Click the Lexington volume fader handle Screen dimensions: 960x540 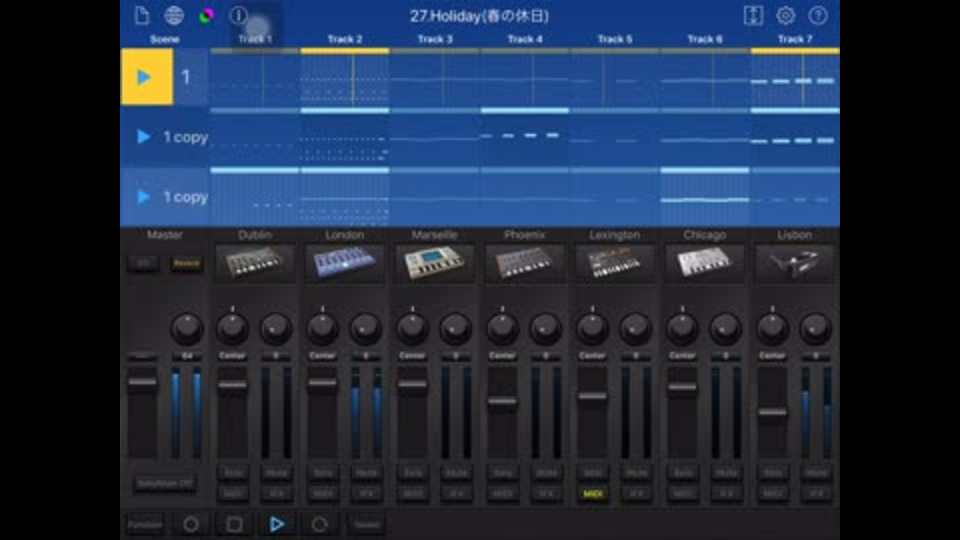tap(593, 396)
